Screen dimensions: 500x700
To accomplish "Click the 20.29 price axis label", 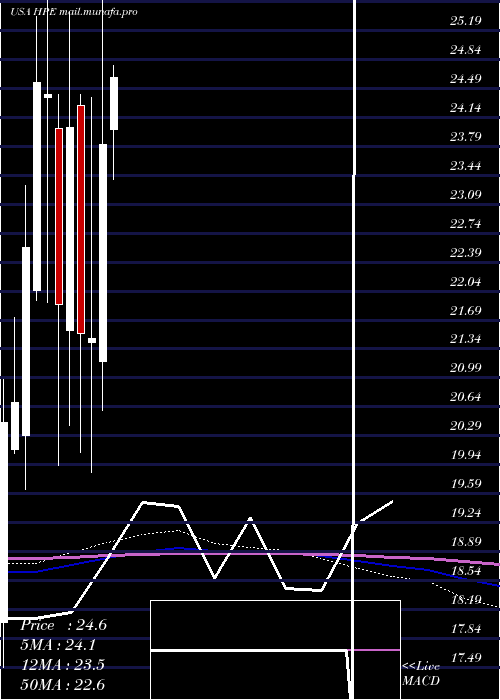I will (x=466, y=426).
